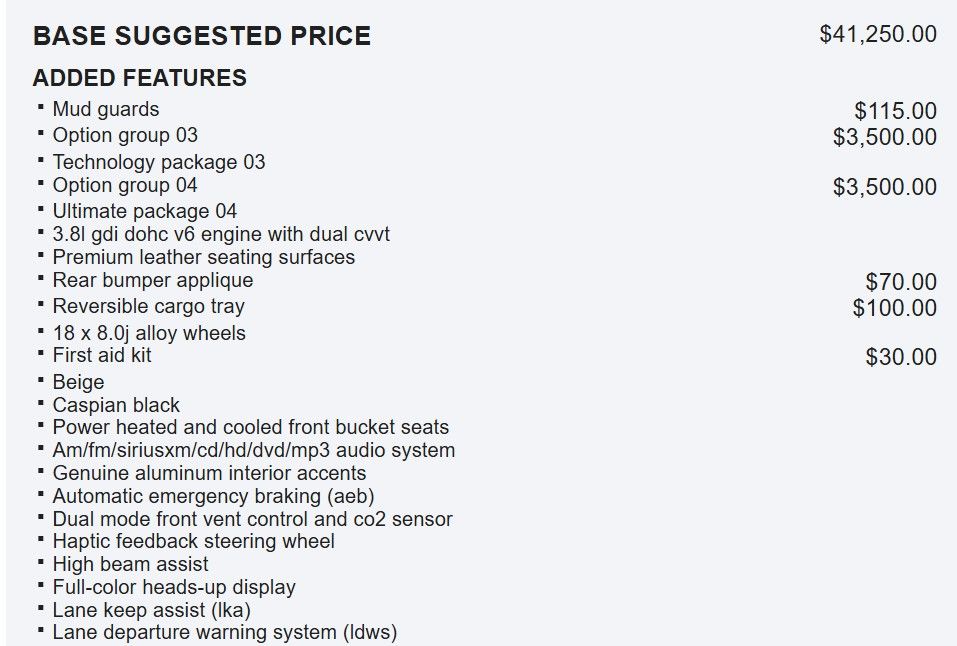
Task: Select the Mud guards feature line
Action: tap(105, 109)
